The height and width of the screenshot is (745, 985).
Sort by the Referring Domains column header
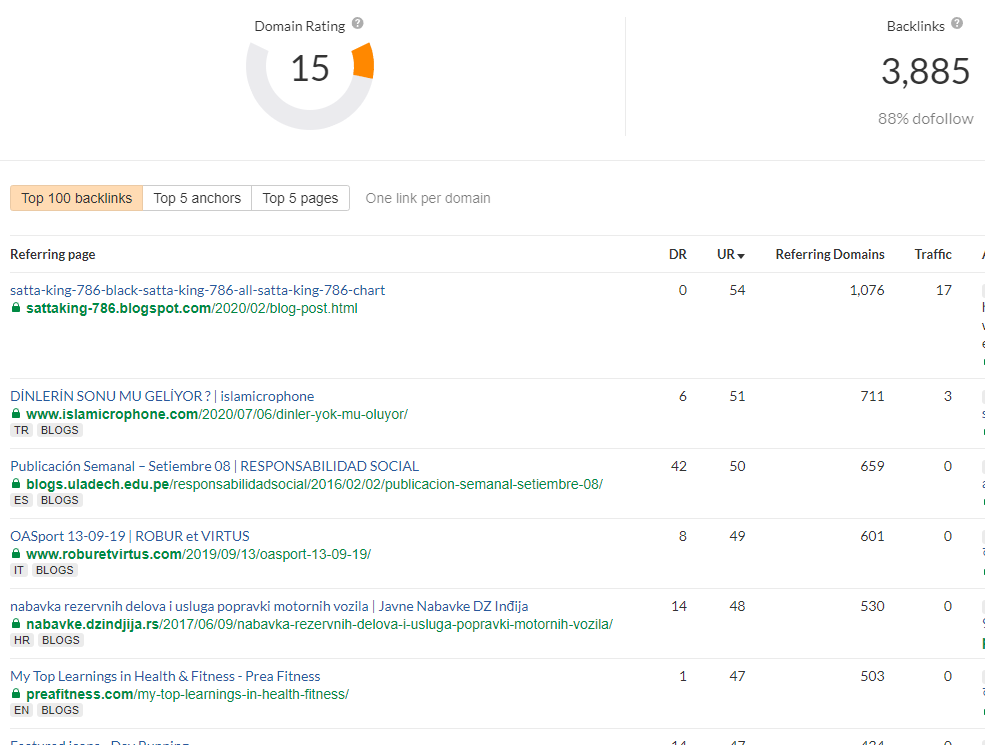click(x=830, y=254)
